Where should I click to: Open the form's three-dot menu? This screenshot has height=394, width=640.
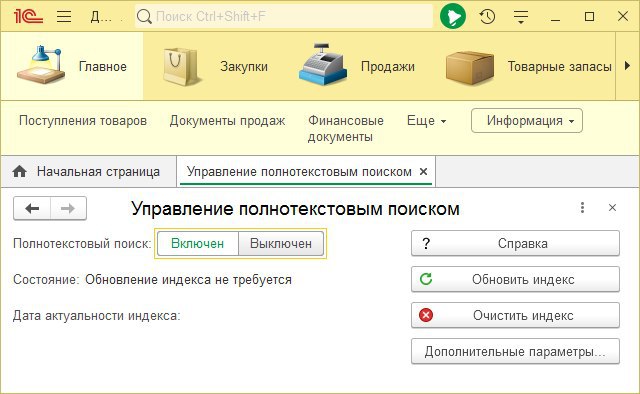[582, 207]
